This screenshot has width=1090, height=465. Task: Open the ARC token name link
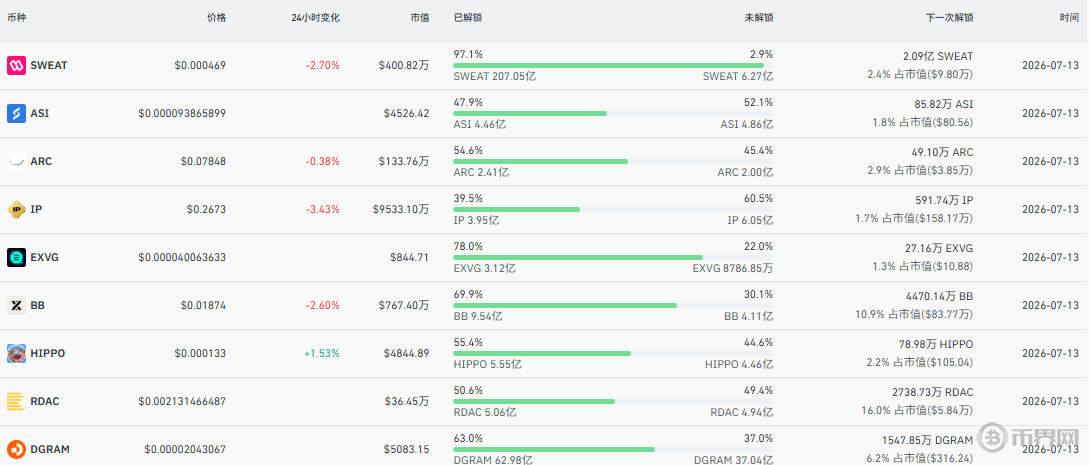(41, 161)
